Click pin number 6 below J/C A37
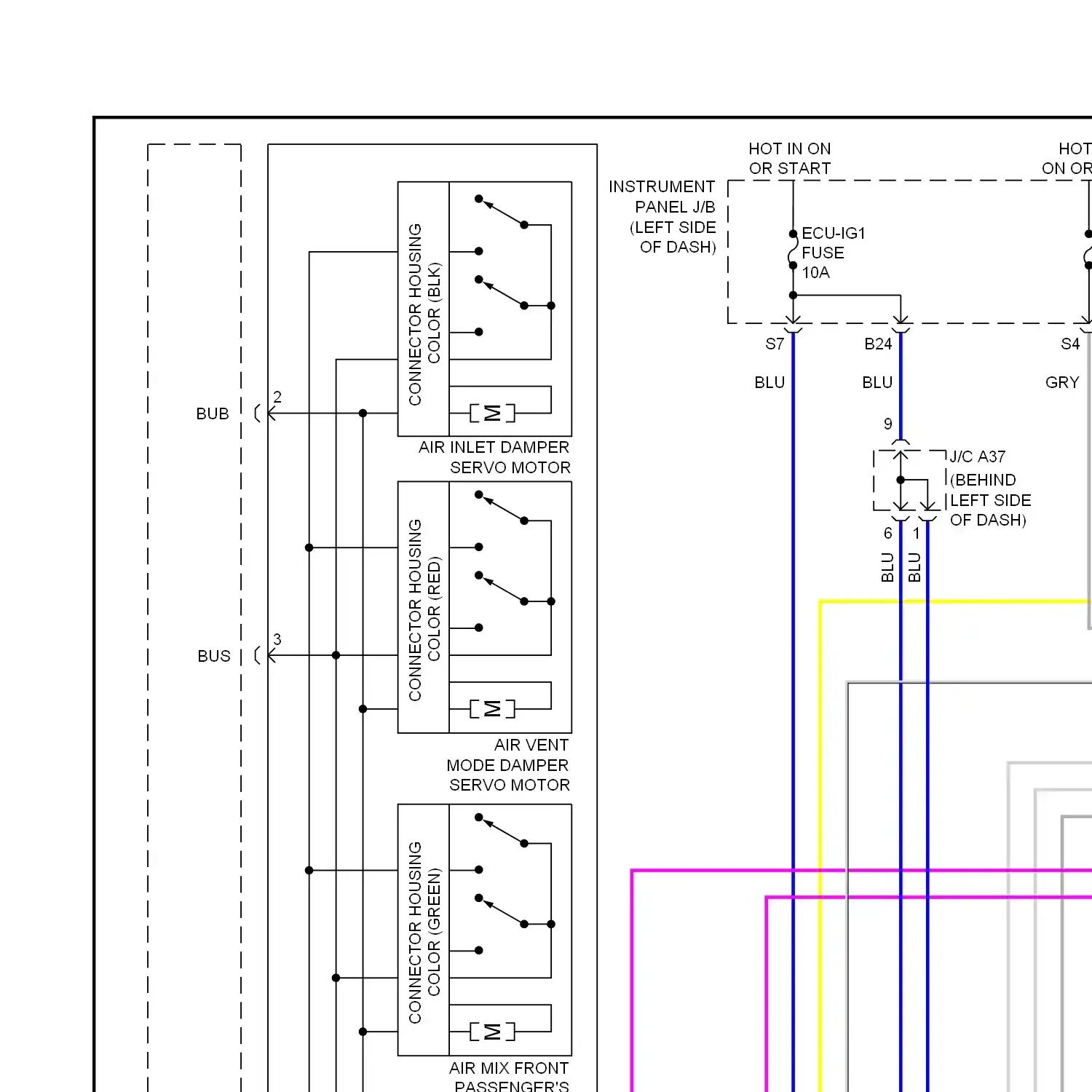This screenshot has height=1092, width=1092. point(888,533)
